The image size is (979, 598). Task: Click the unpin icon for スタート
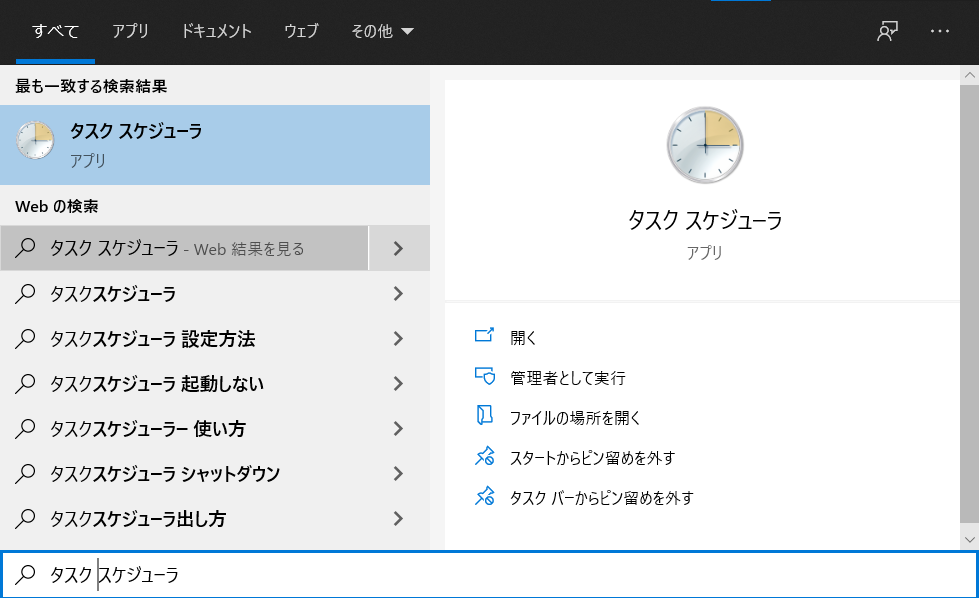click(485, 456)
